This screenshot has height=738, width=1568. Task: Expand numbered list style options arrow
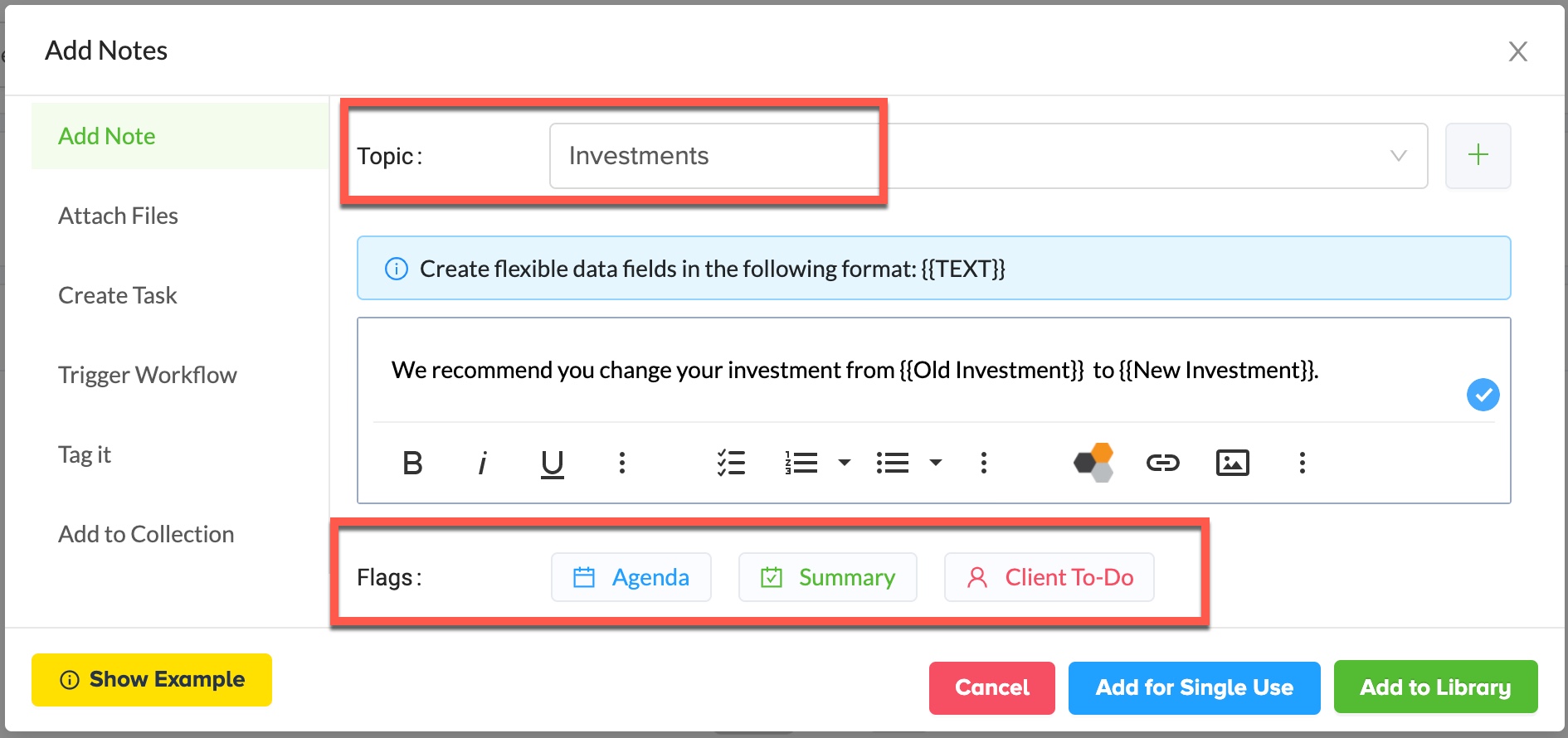(x=845, y=463)
